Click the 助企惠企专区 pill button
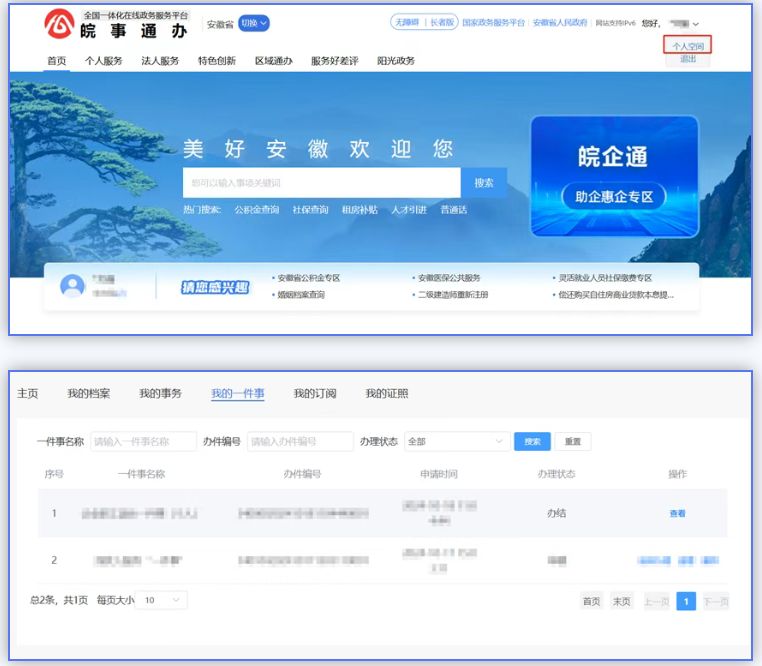The height and width of the screenshot is (666, 762). click(x=614, y=196)
